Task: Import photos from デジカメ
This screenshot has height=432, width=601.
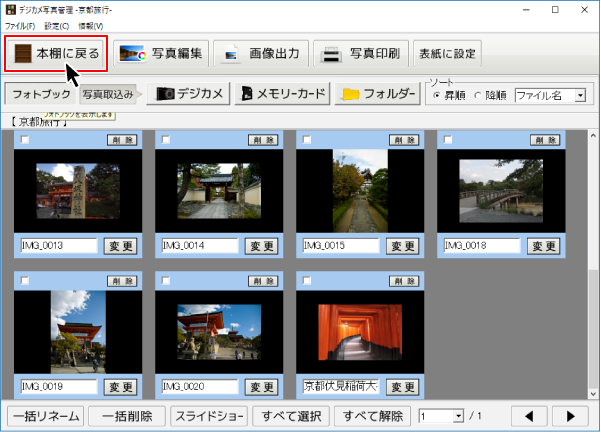Action: pyautogui.click(x=188, y=94)
